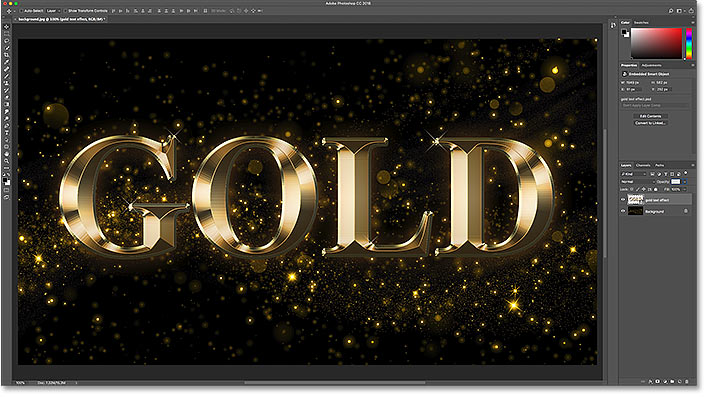This screenshot has height=397, width=705.
Task: Toggle Lock transparent pixels
Action: click(x=632, y=189)
